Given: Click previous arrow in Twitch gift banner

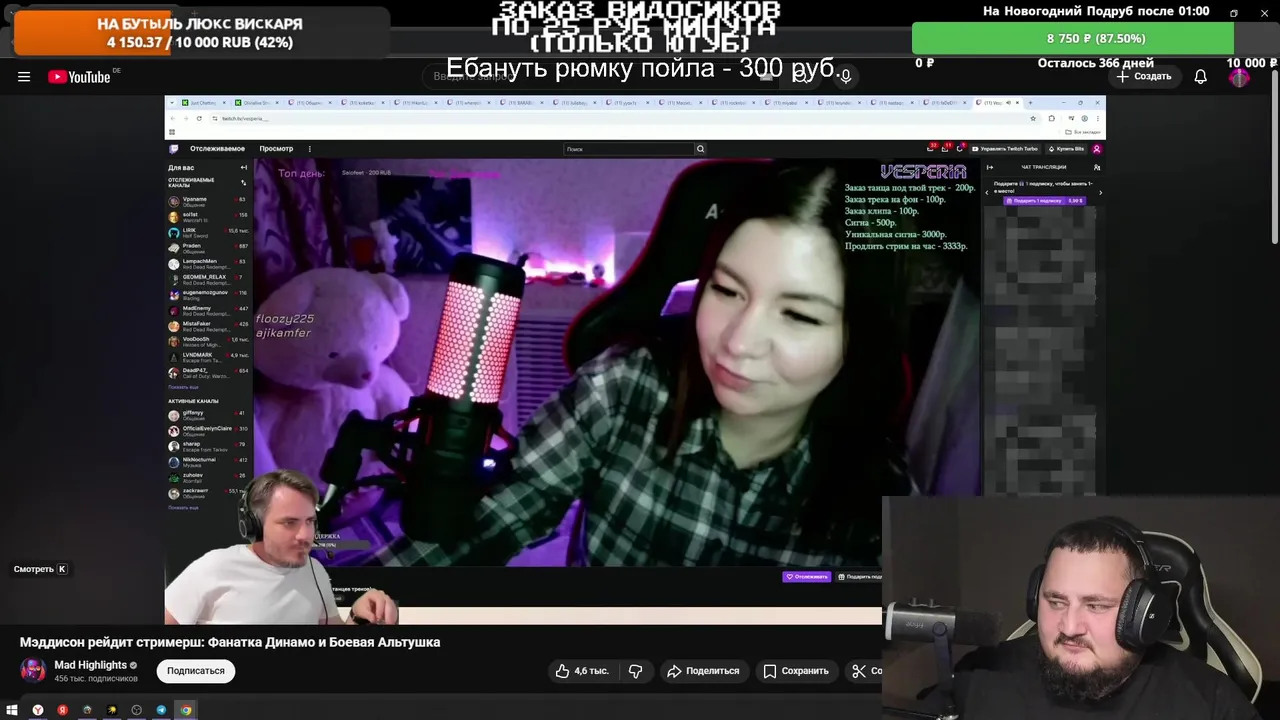Looking at the screenshot, I should [x=988, y=192].
